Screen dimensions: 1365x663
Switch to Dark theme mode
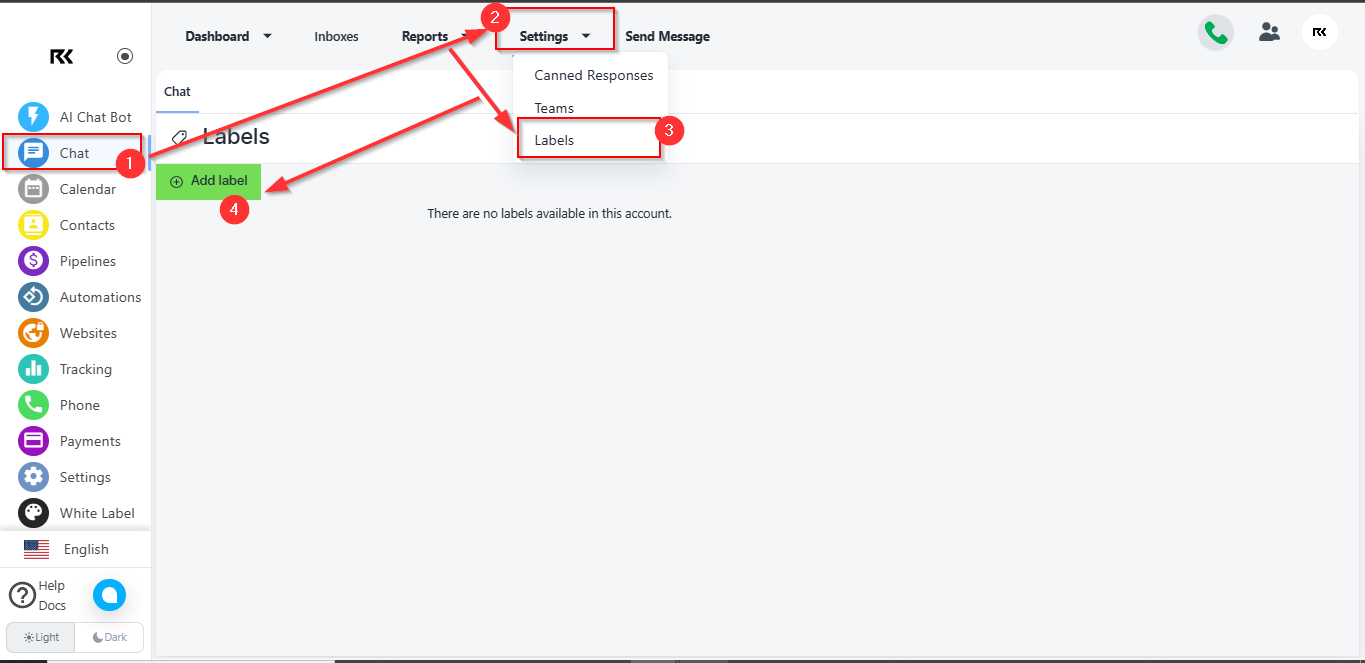tap(109, 637)
